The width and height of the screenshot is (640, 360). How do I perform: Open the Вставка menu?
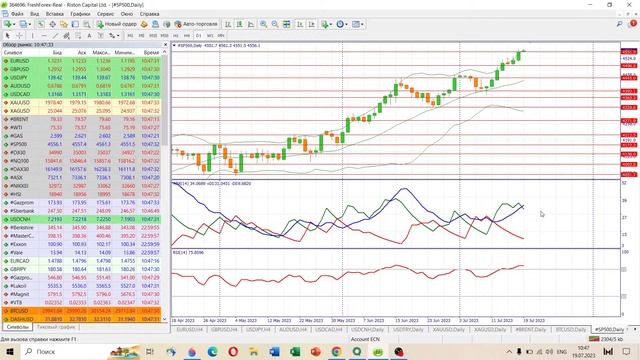54,13
